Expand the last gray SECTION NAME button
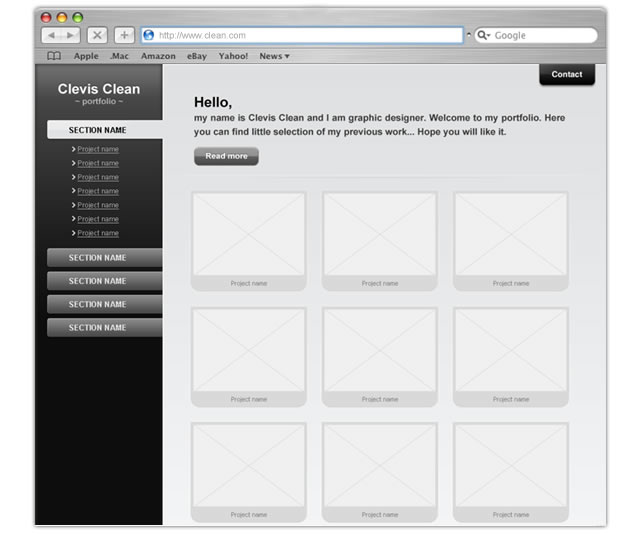 point(104,327)
